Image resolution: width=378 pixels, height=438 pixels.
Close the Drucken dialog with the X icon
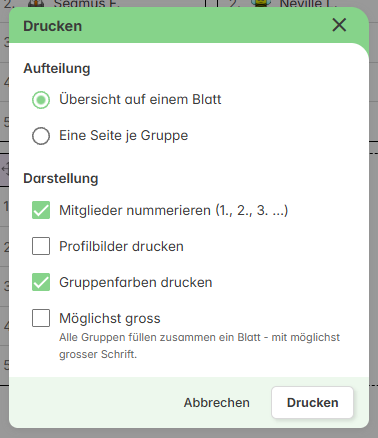339,25
